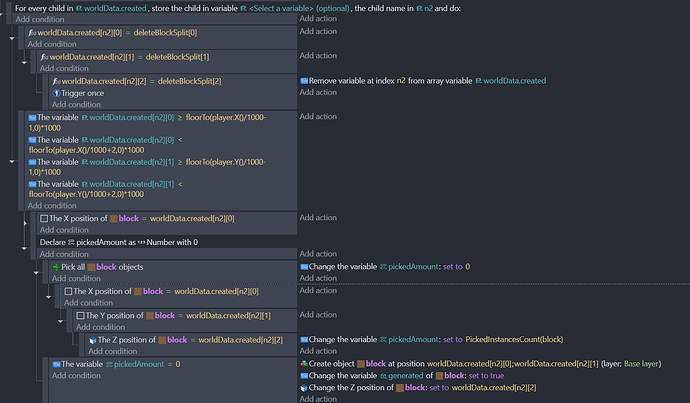This screenshot has width=690, height=403.
Task: Click icon of PickedInstancesCount action
Action: tap(304, 340)
